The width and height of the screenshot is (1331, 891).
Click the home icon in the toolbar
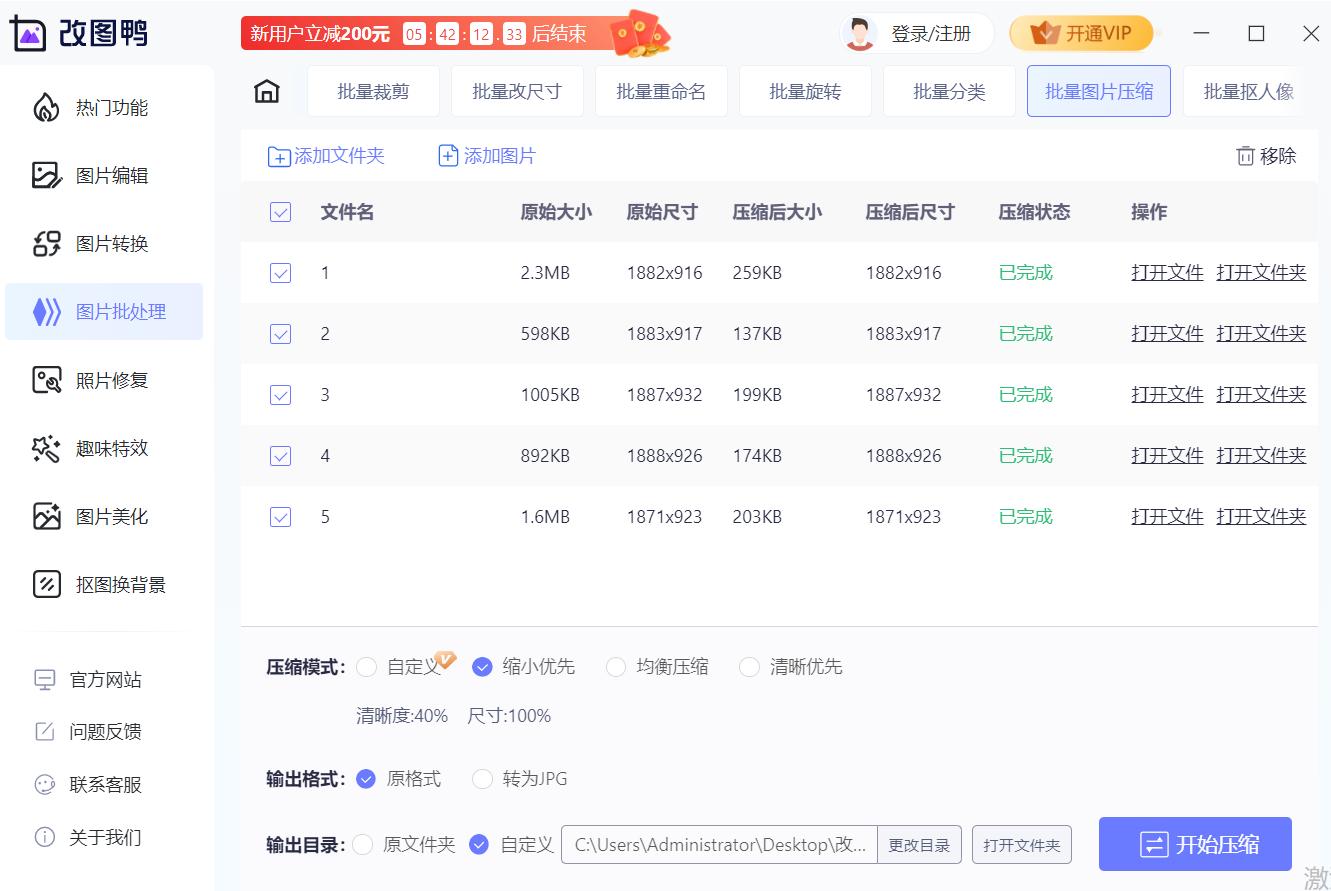click(x=267, y=90)
